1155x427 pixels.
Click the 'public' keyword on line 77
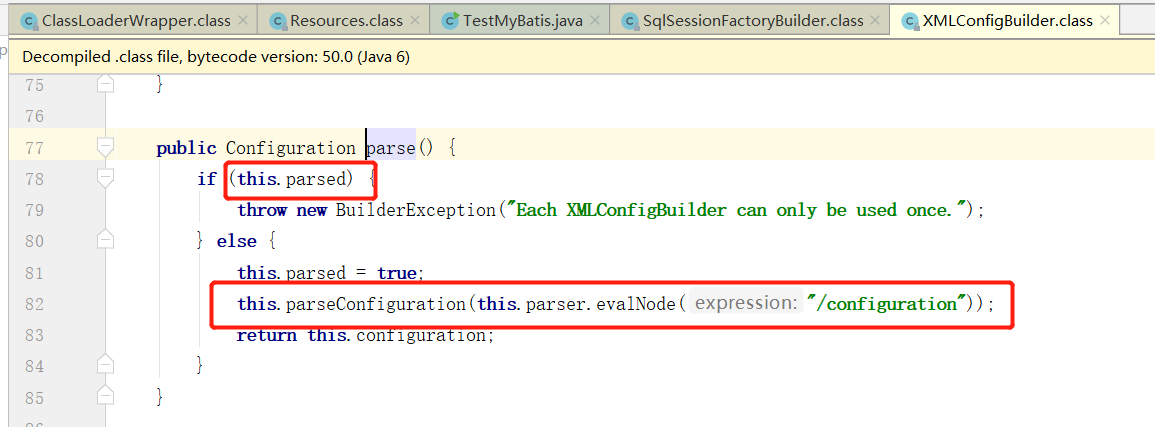186,148
